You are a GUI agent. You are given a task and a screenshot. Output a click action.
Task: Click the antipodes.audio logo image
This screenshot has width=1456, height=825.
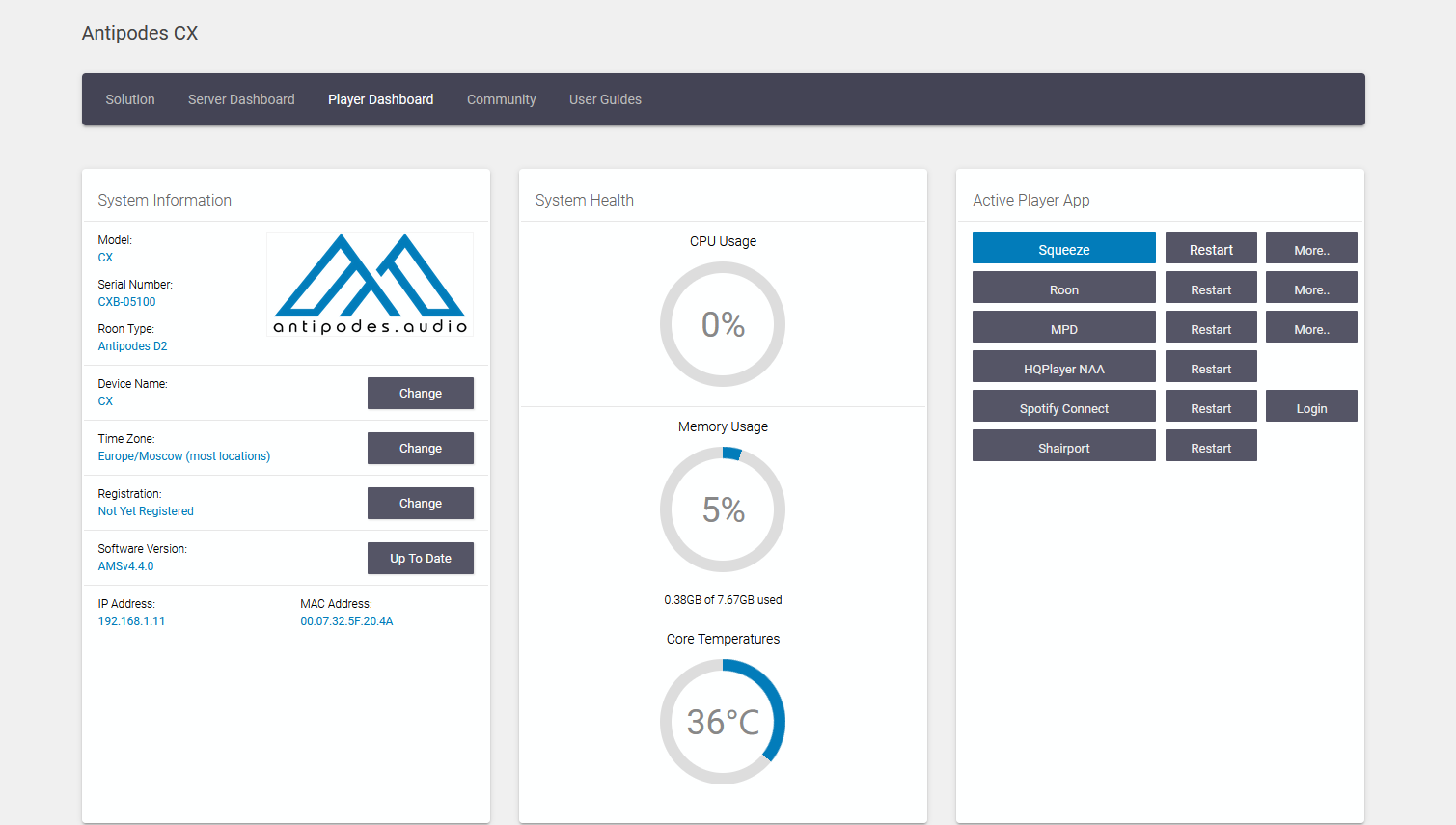pos(371,284)
